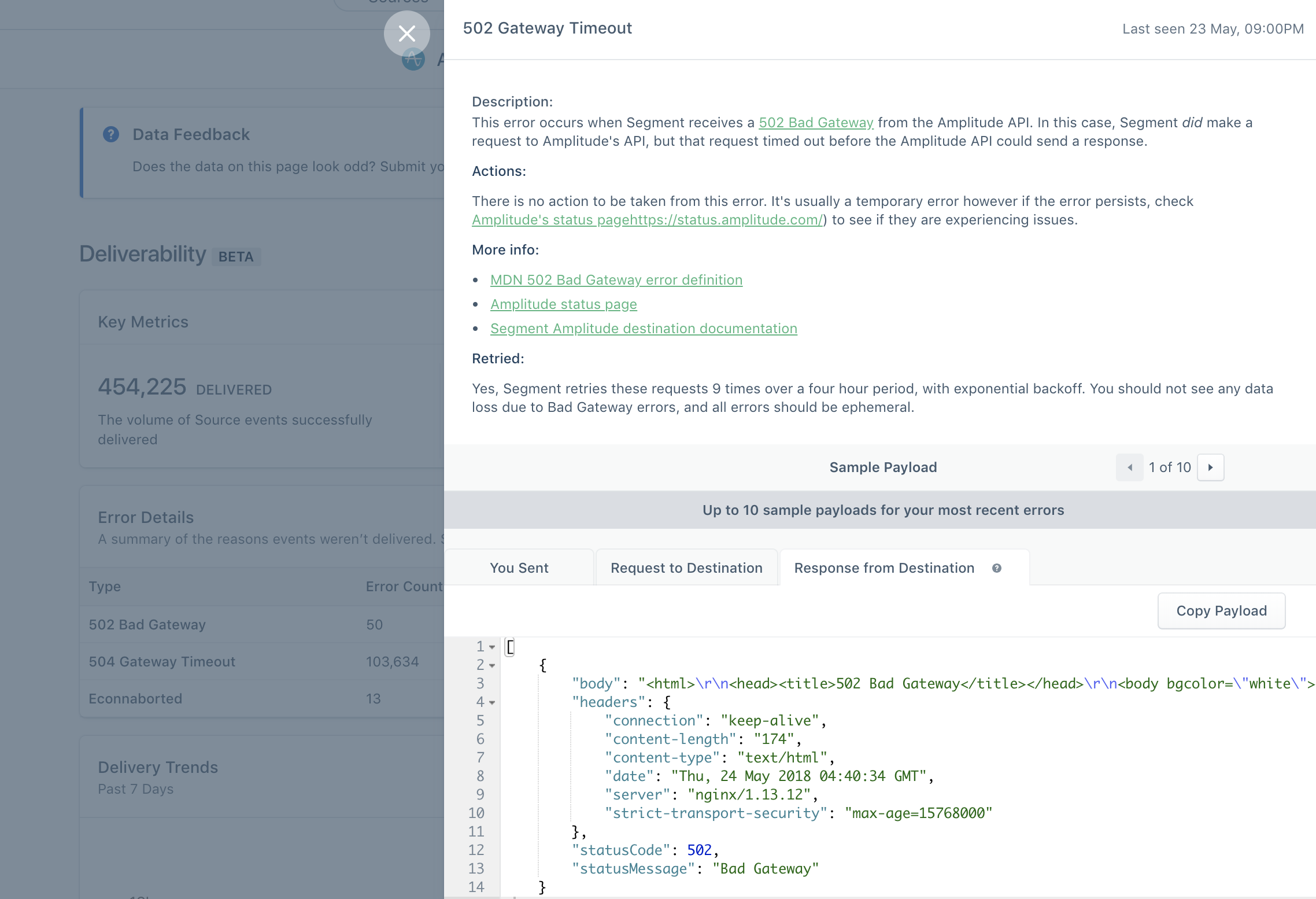Collapse the JSON object on line 2

point(492,665)
